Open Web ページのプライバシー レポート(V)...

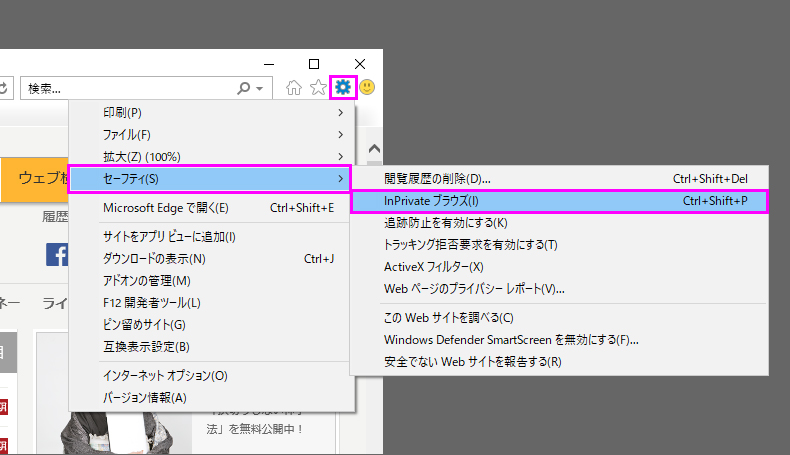click(x=559, y=289)
